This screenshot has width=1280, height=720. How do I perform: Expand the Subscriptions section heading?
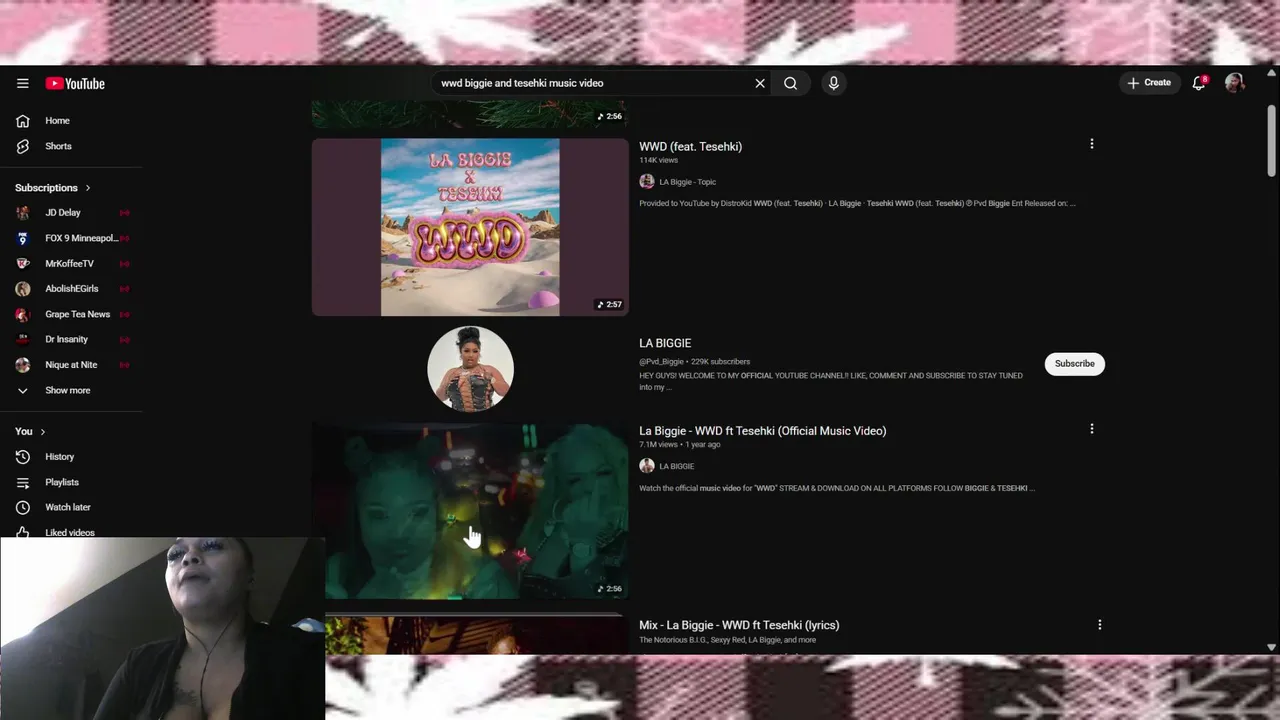(53, 188)
